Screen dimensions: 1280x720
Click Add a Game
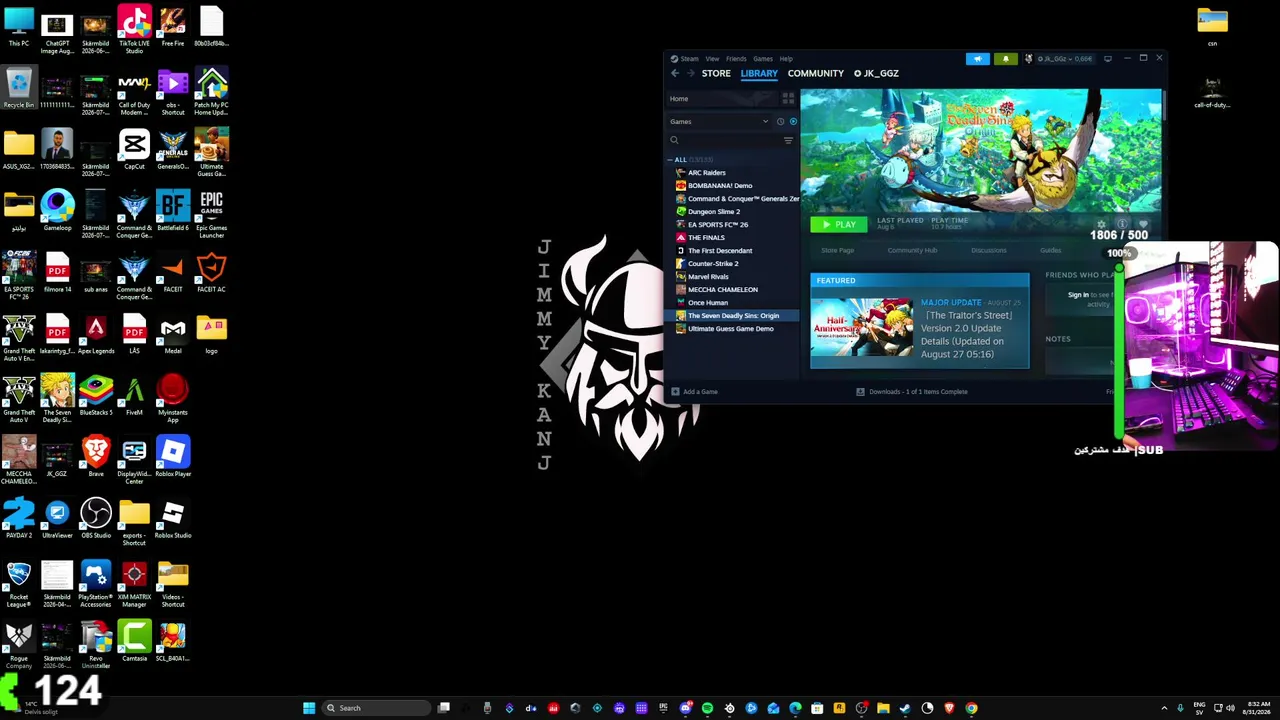[x=695, y=392]
